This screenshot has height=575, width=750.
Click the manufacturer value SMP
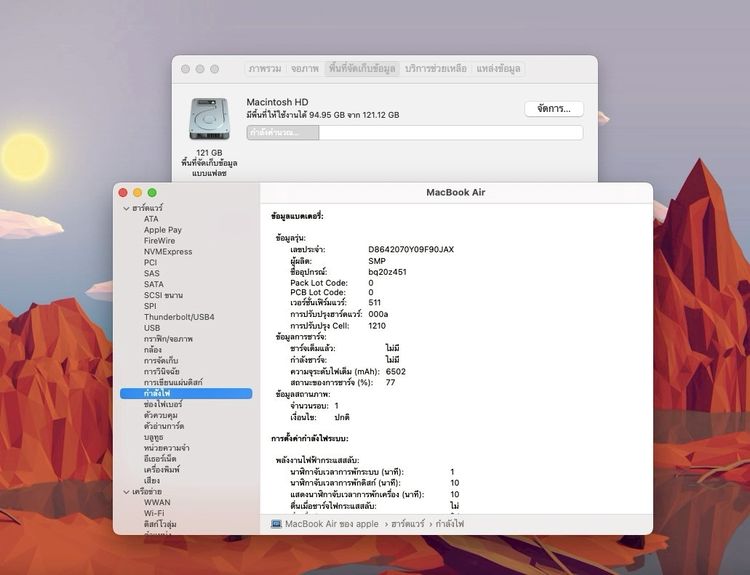(x=377, y=261)
